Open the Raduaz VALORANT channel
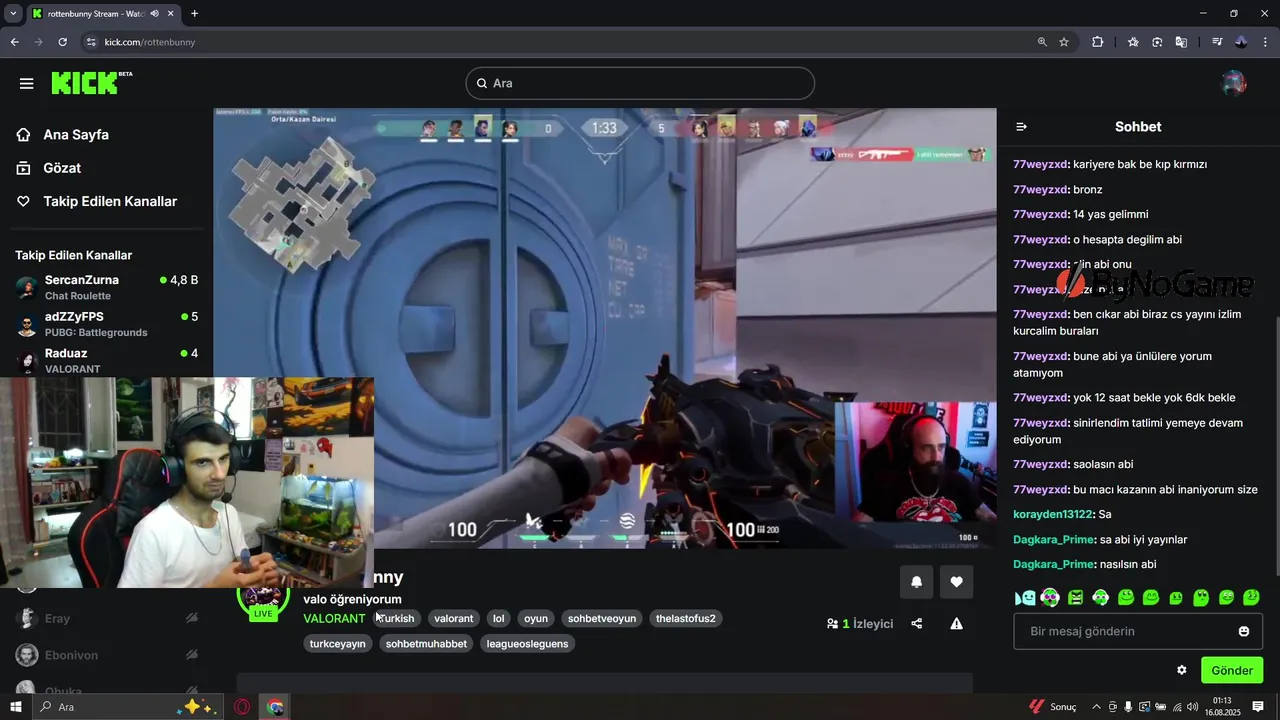This screenshot has height=720, width=1280. [x=106, y=361]
